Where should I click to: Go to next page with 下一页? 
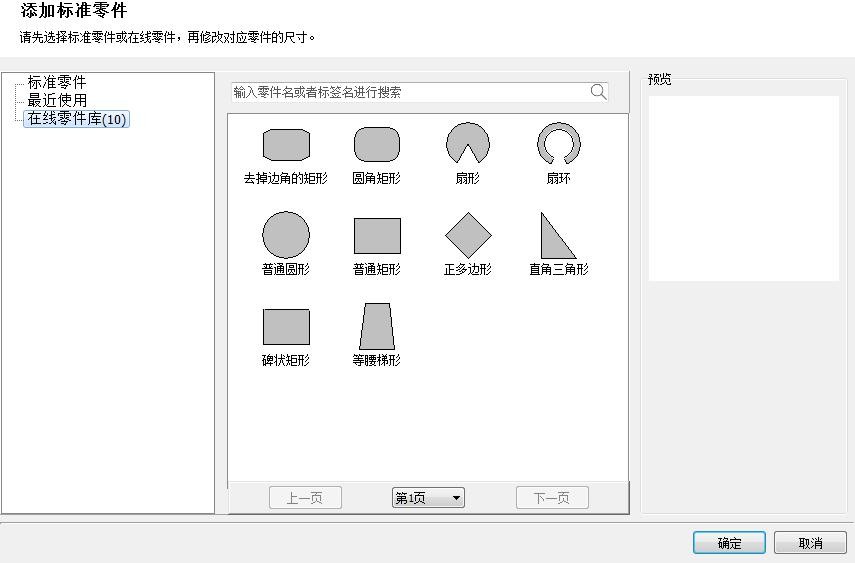coord(552,498)
